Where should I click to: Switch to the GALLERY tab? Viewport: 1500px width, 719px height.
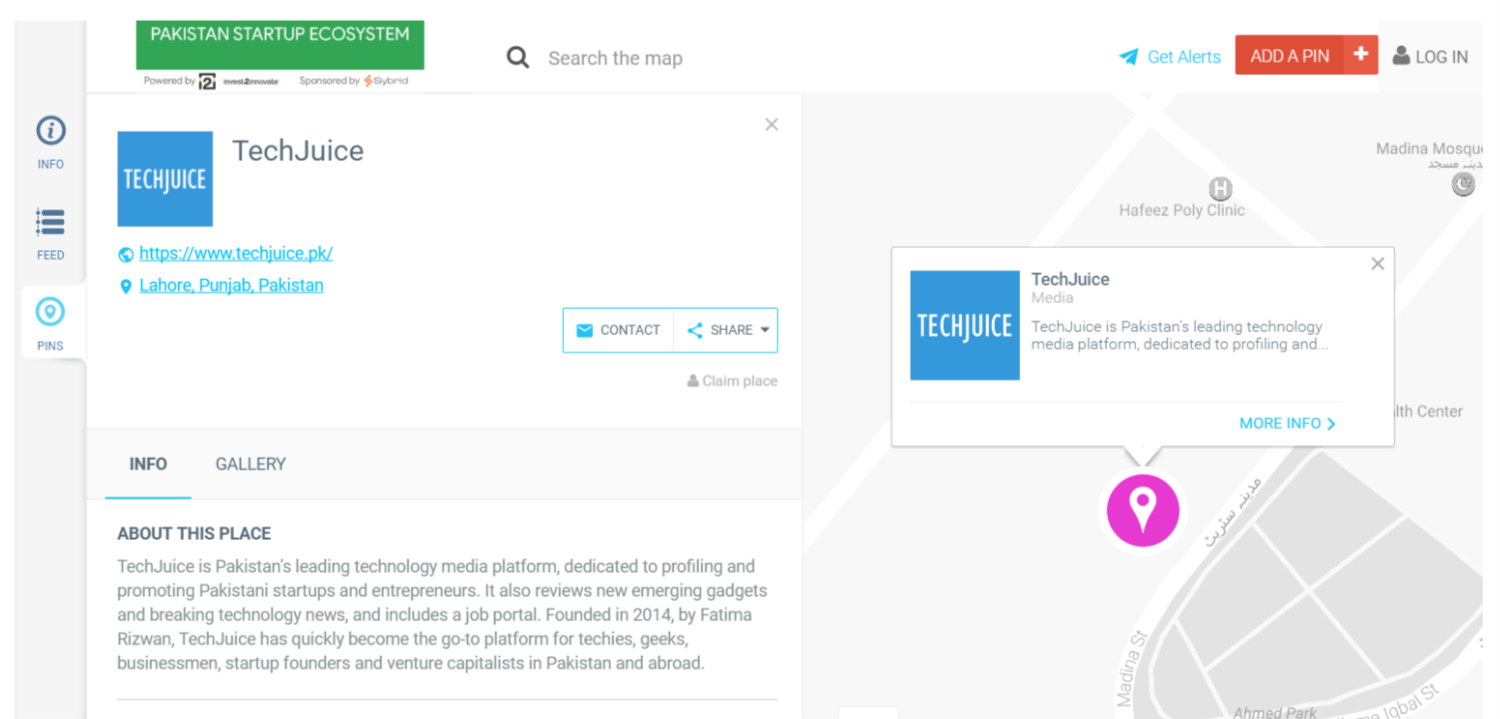point(250,464)
